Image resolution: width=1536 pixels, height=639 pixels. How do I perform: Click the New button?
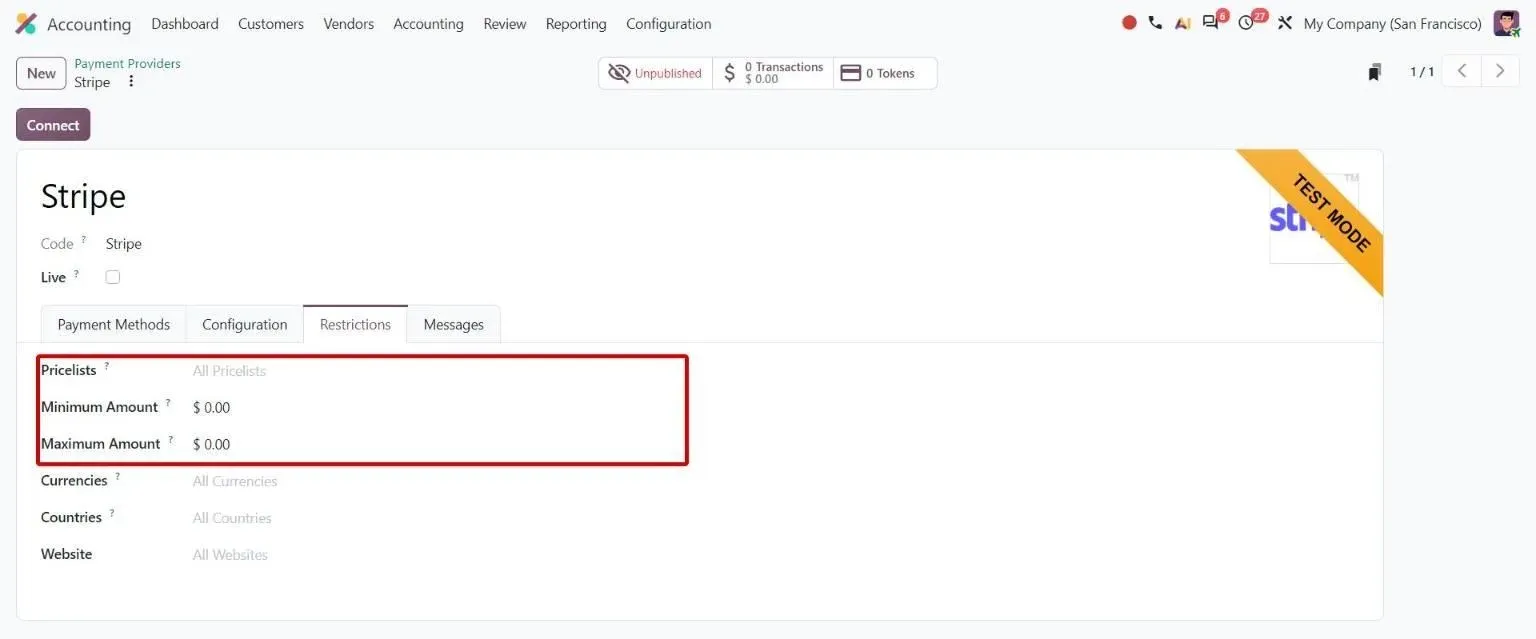point(41,73)
